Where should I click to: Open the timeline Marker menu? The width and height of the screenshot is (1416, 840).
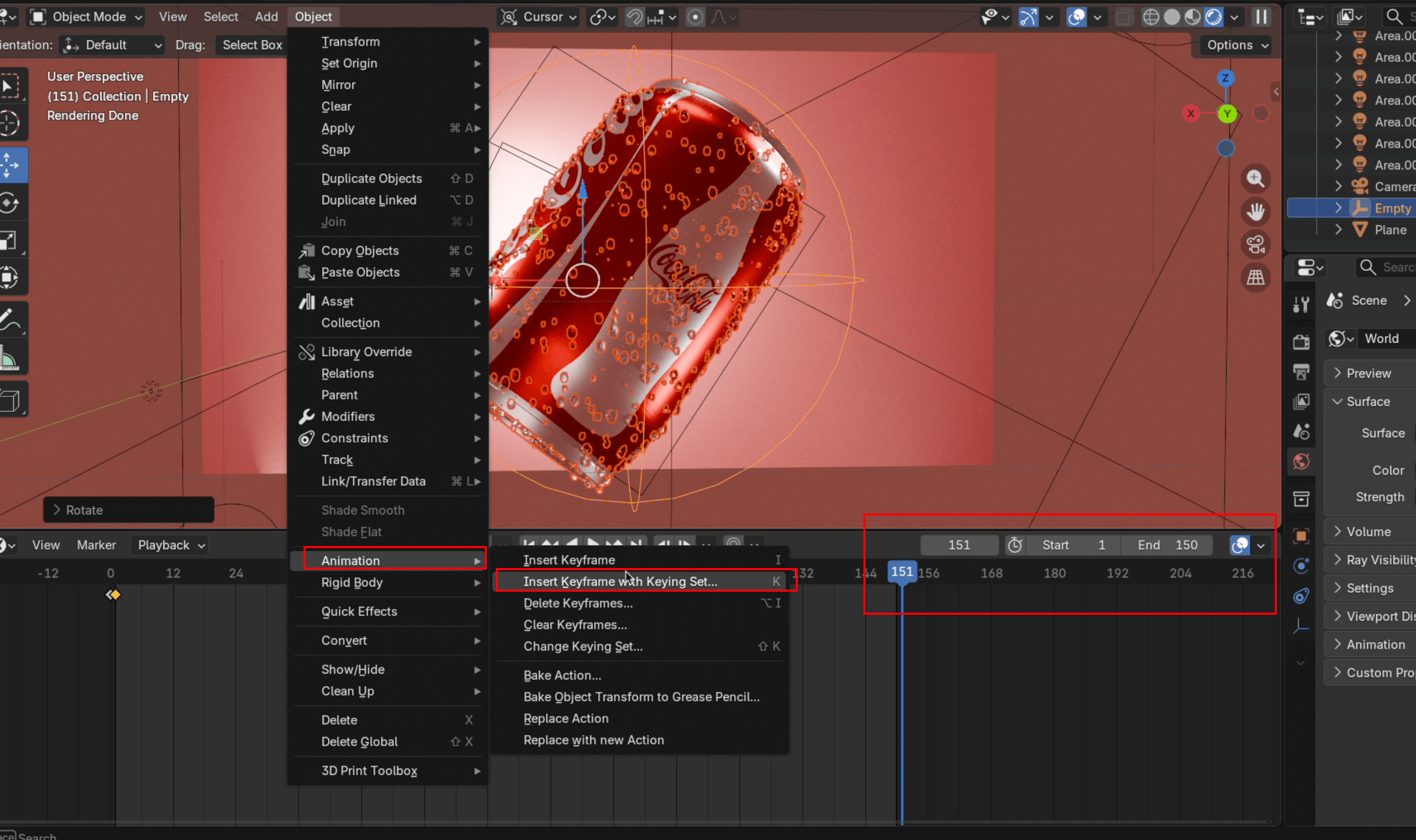coord(96,545)
